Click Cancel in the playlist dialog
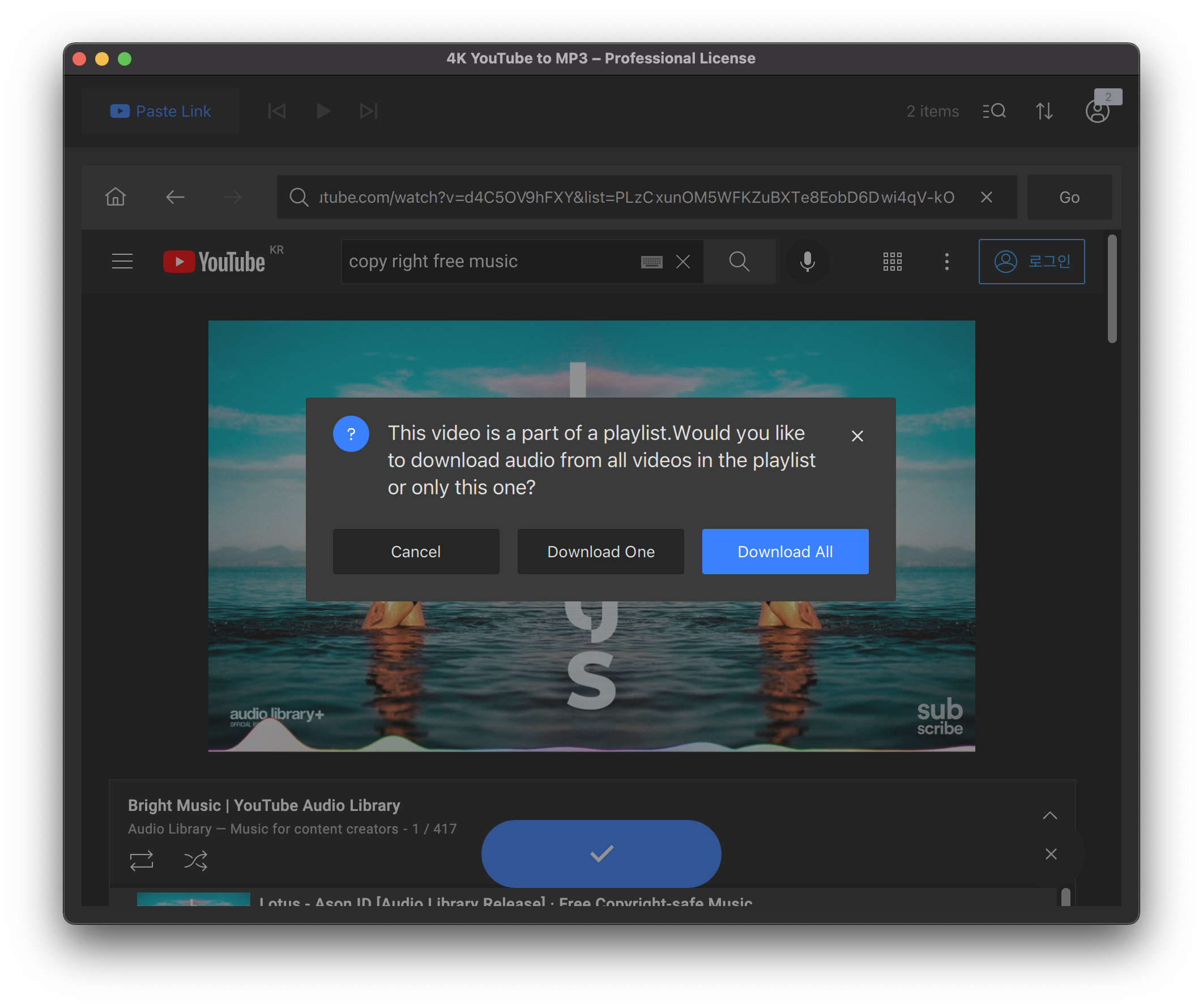Image resolution: width=1203 pixels, height=1008 pixels. pos(416,552)
